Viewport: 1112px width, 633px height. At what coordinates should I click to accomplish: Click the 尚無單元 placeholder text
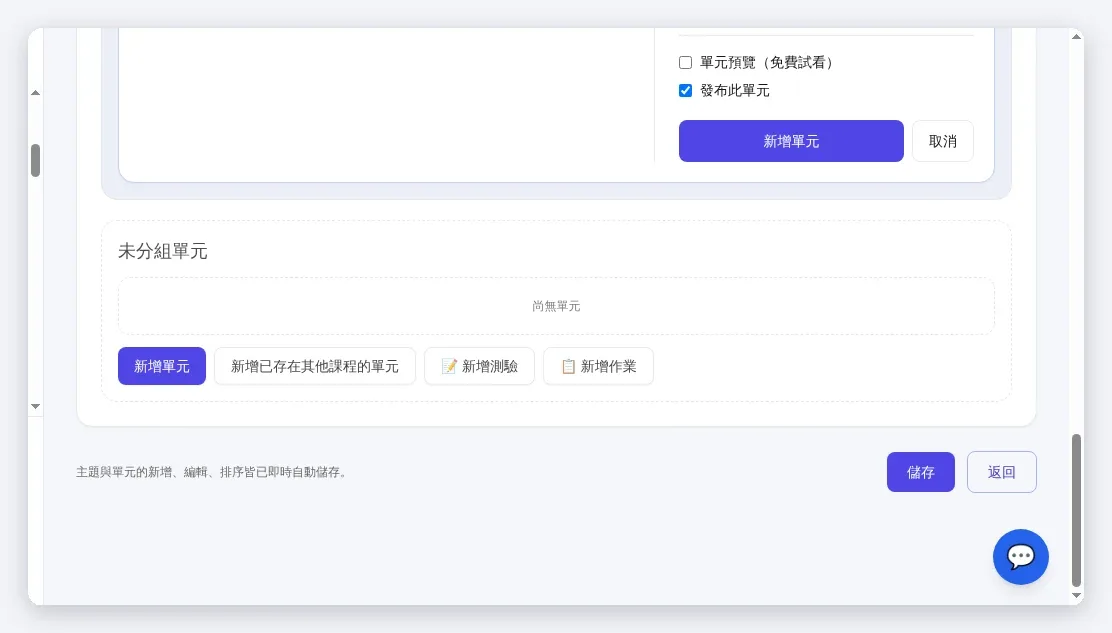[556, 306]
